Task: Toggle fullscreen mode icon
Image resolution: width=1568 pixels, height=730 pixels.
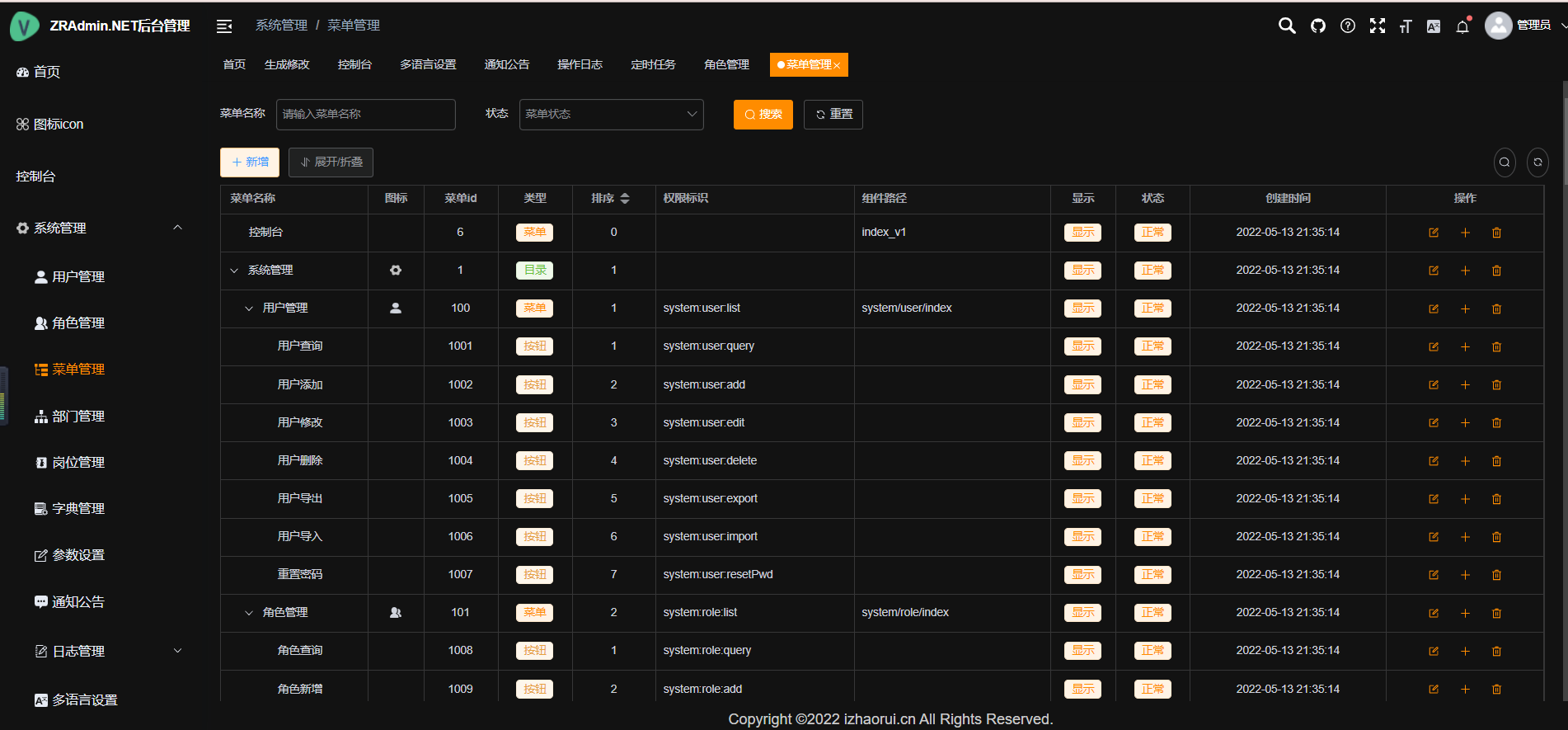Action: (1377, 26)
